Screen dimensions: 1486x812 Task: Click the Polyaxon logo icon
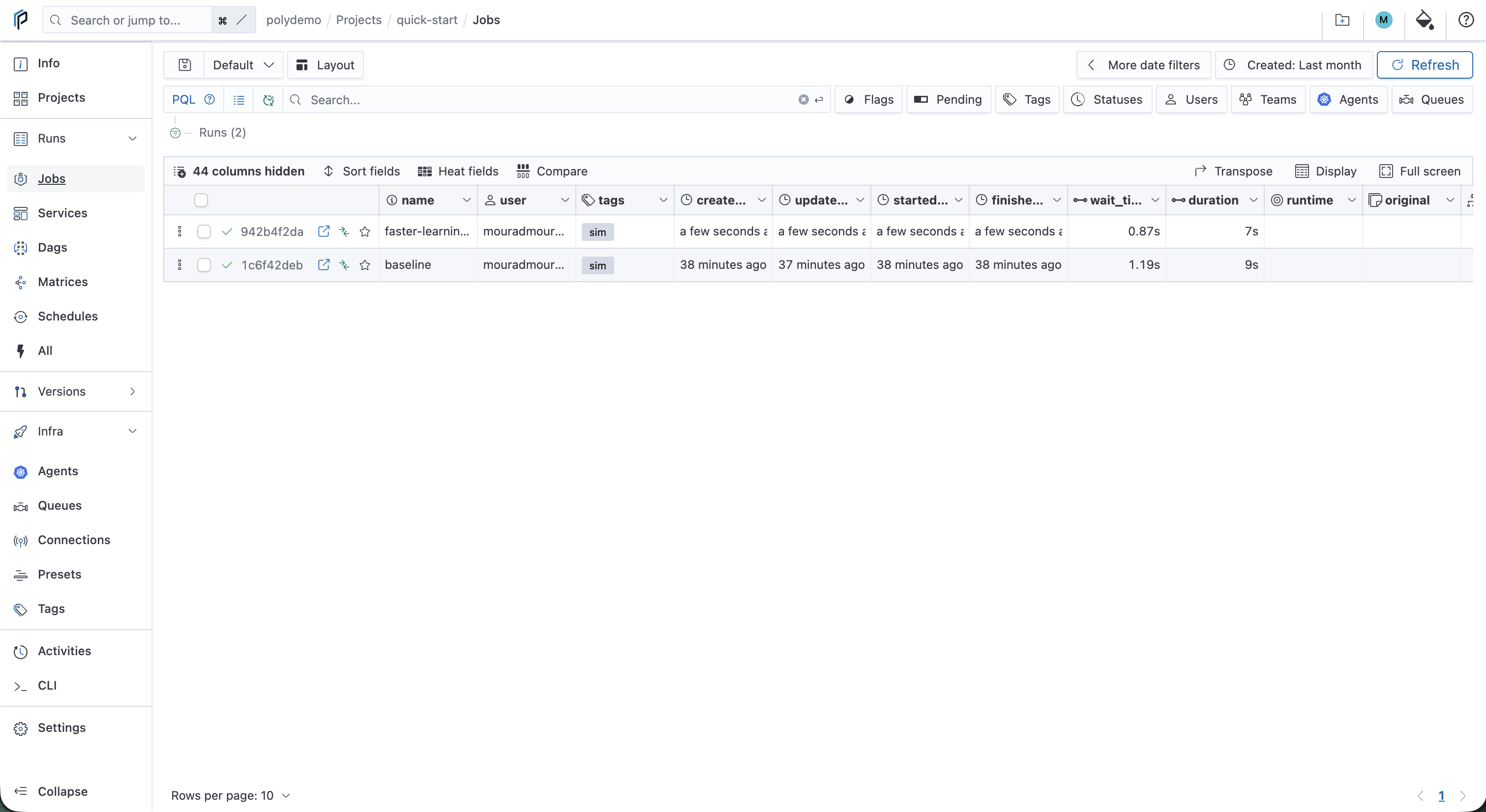tap(21, 20)
